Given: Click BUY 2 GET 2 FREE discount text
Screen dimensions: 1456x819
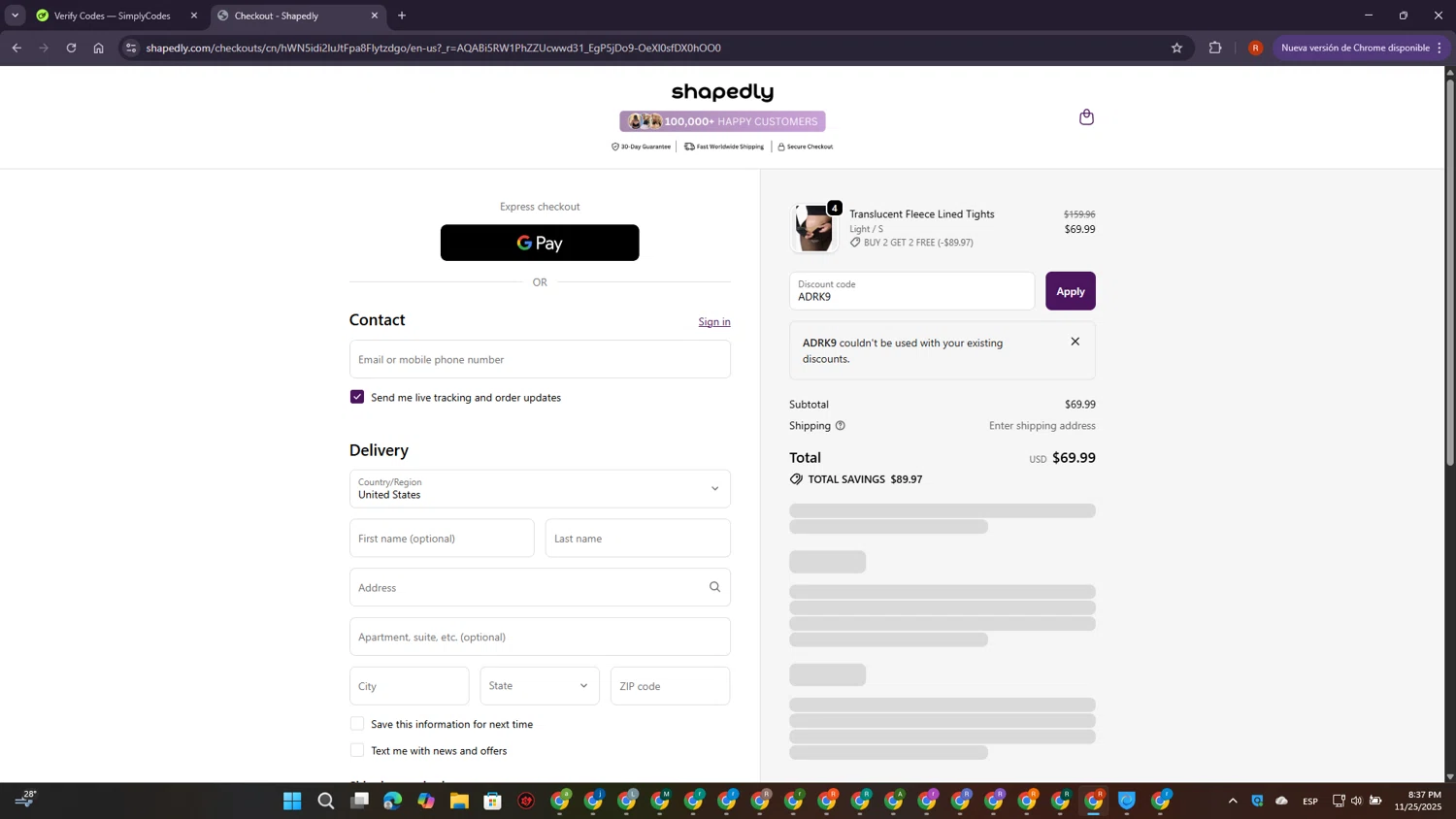Looking at the screenshot, I should 918,243.
